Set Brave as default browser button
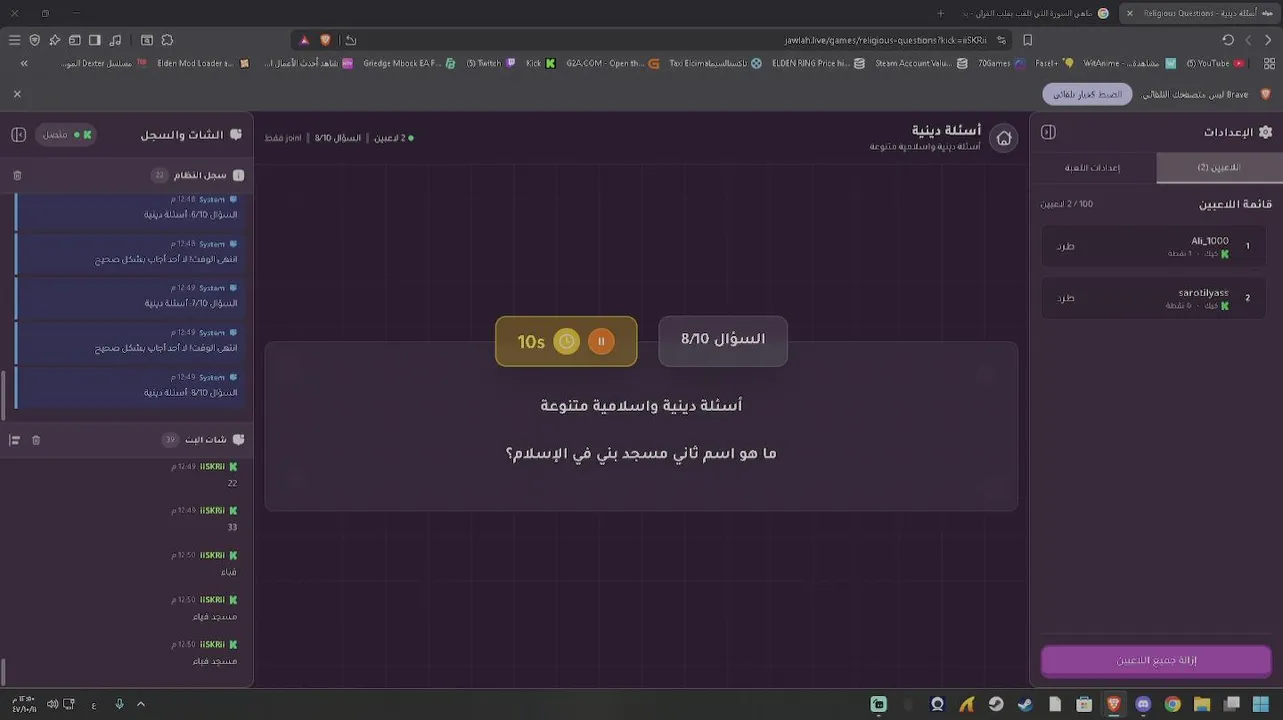The image size is (1283, 720). coord(1087,94)
